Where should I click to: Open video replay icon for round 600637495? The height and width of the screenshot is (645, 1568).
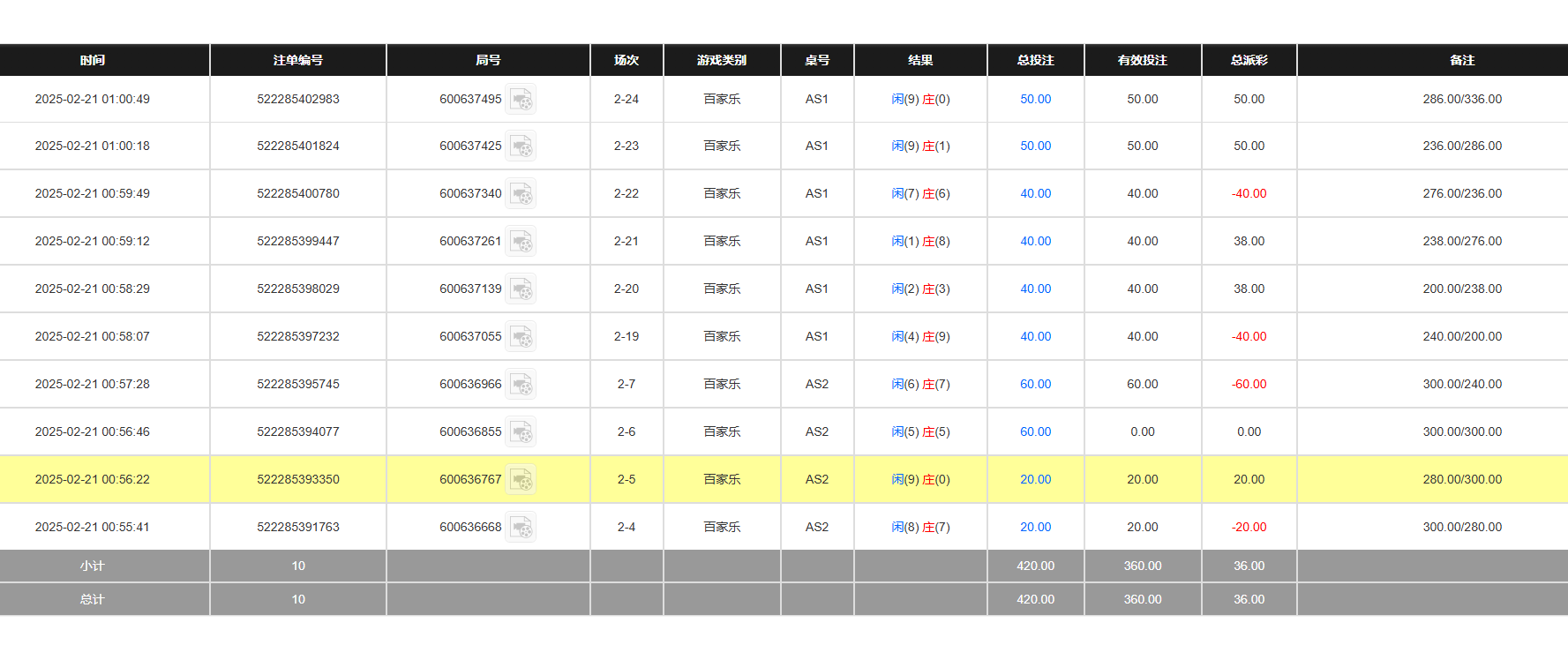pyautogui.click(x=521, y=100)
